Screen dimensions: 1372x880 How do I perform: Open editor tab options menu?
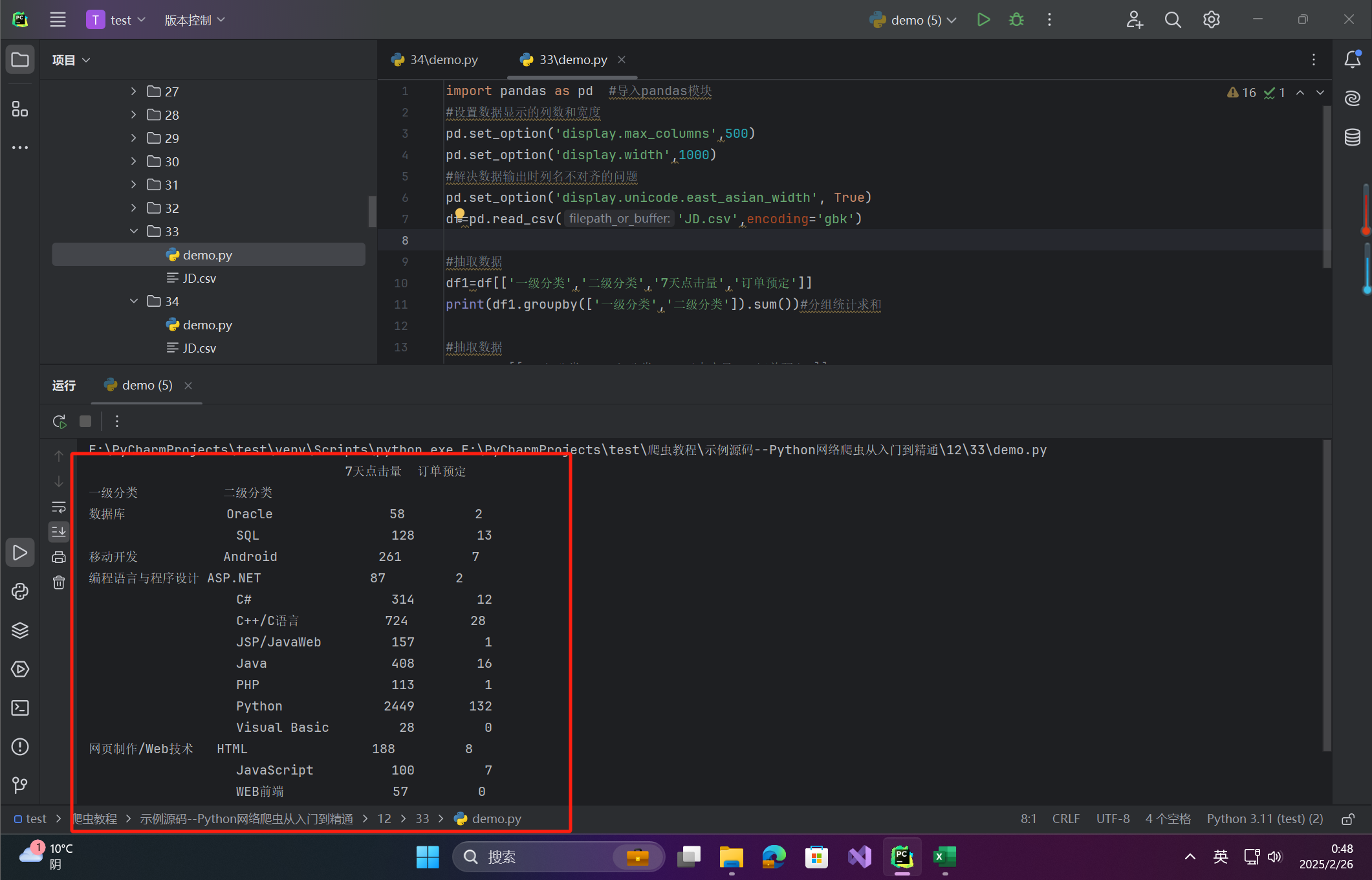pyautogui.click(x=1314, y=60)
